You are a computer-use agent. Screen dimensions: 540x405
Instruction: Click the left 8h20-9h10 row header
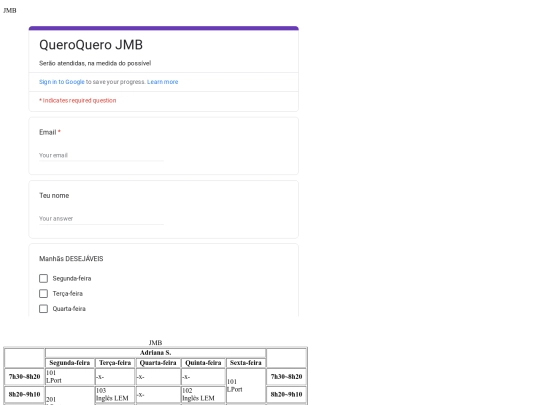24,394
